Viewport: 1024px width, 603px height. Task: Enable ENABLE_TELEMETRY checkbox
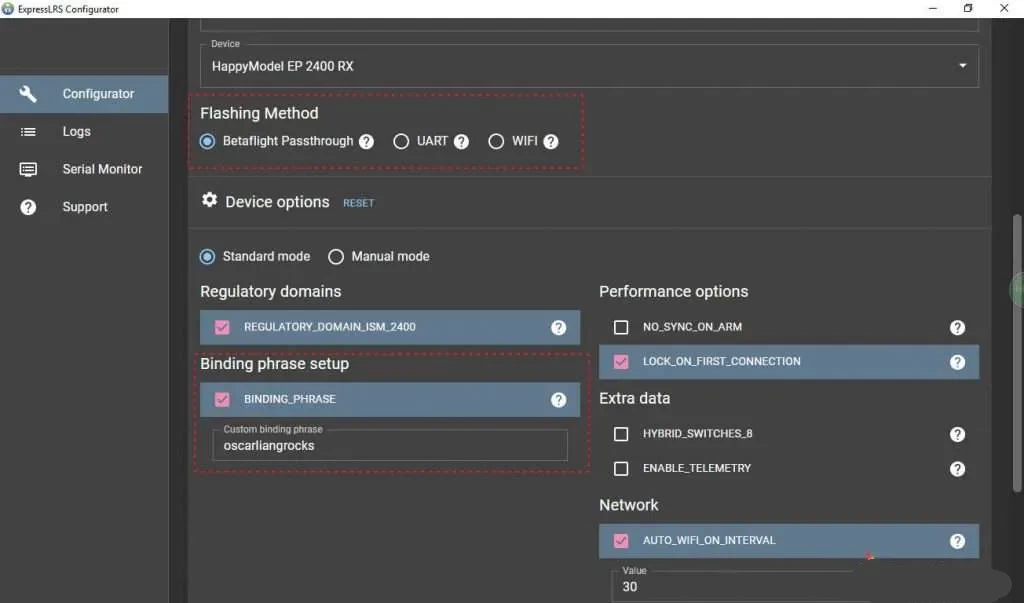click(621, 468)
